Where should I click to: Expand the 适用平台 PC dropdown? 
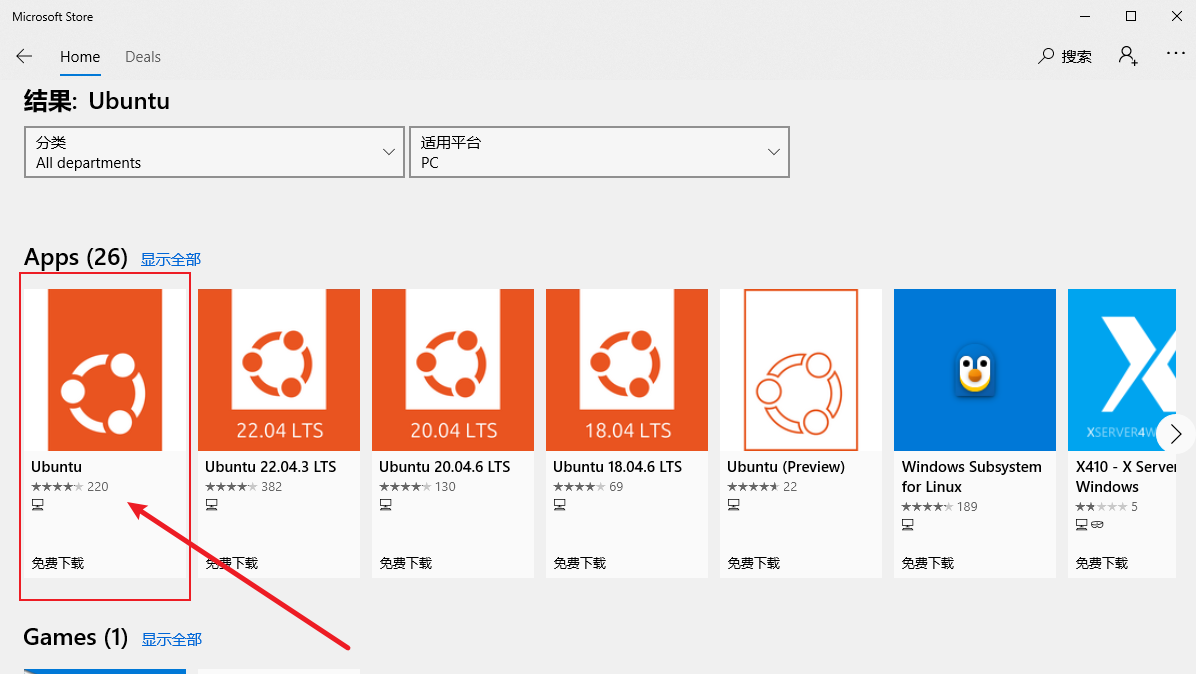pyautogui.click(x=600, y=152)
